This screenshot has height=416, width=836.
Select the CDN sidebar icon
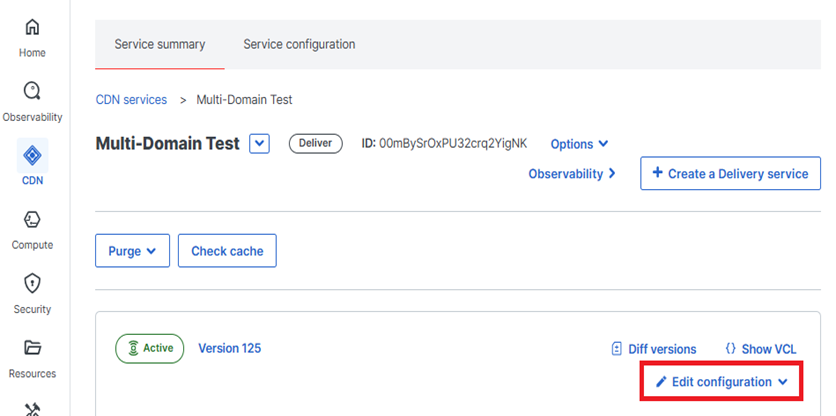click(x=32, y=156)
